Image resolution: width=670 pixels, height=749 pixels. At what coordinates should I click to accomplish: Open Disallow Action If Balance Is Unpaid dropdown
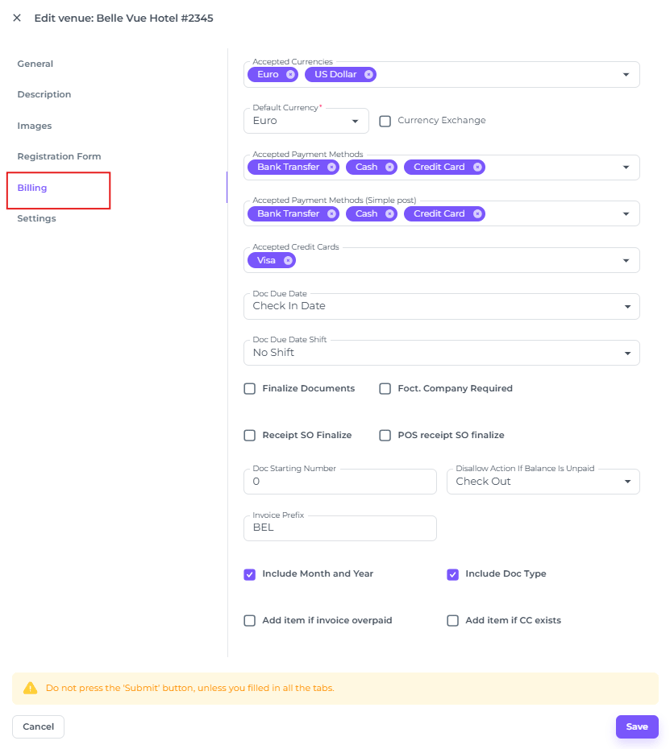(543, 482)
